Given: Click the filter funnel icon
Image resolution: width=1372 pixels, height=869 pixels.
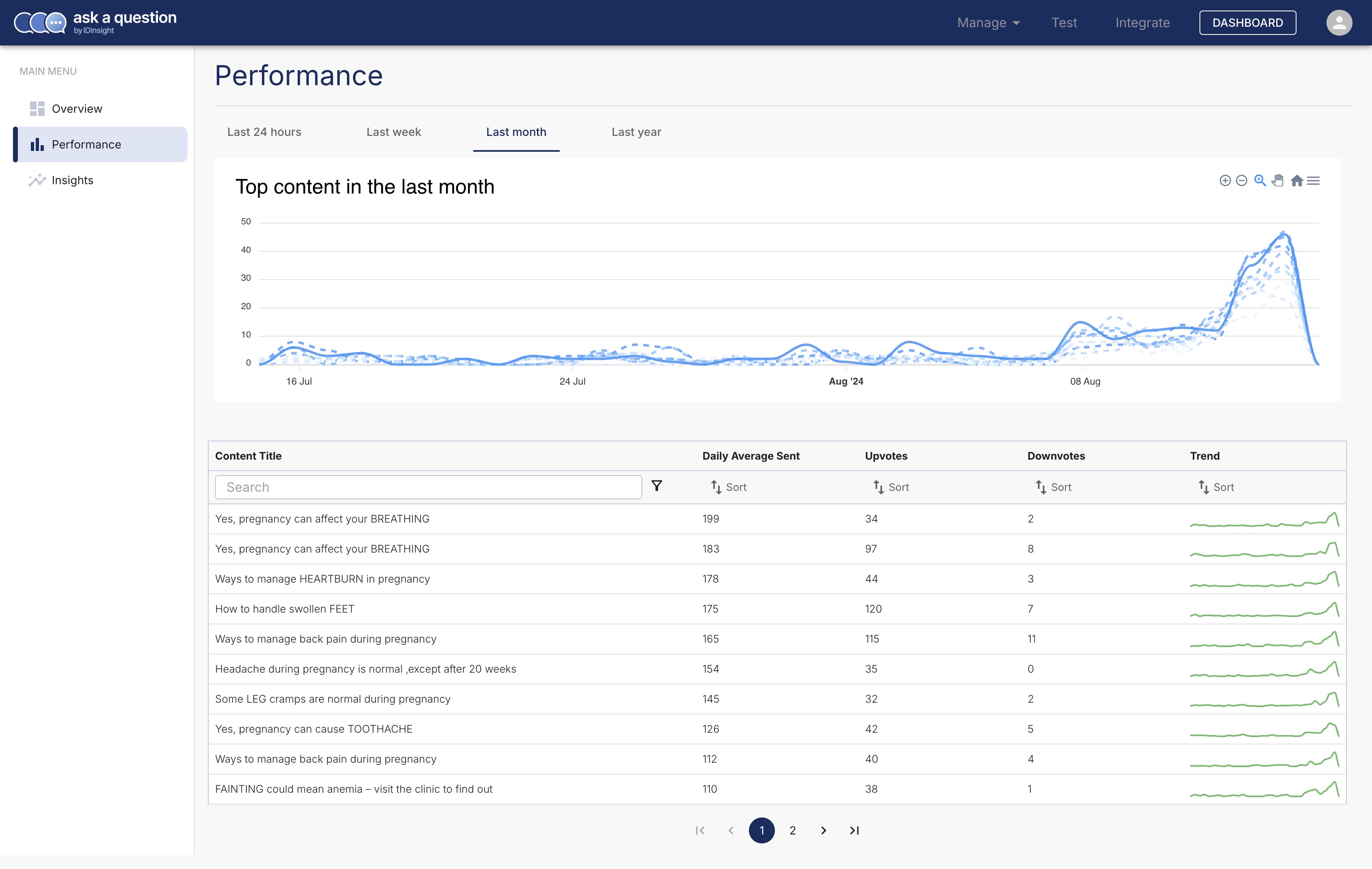Looking at the screenshot, I should (x=656, y=486).
